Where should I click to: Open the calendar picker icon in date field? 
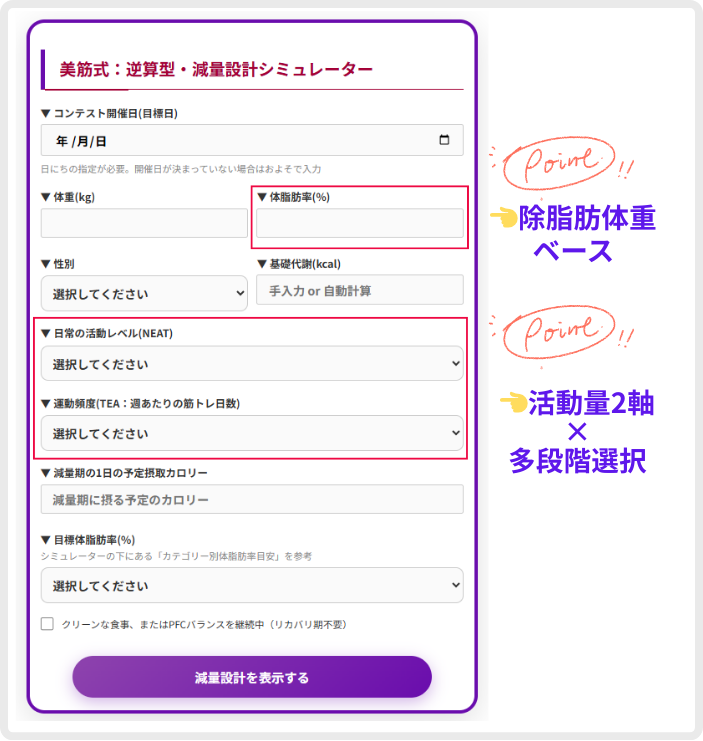point(444,140)
